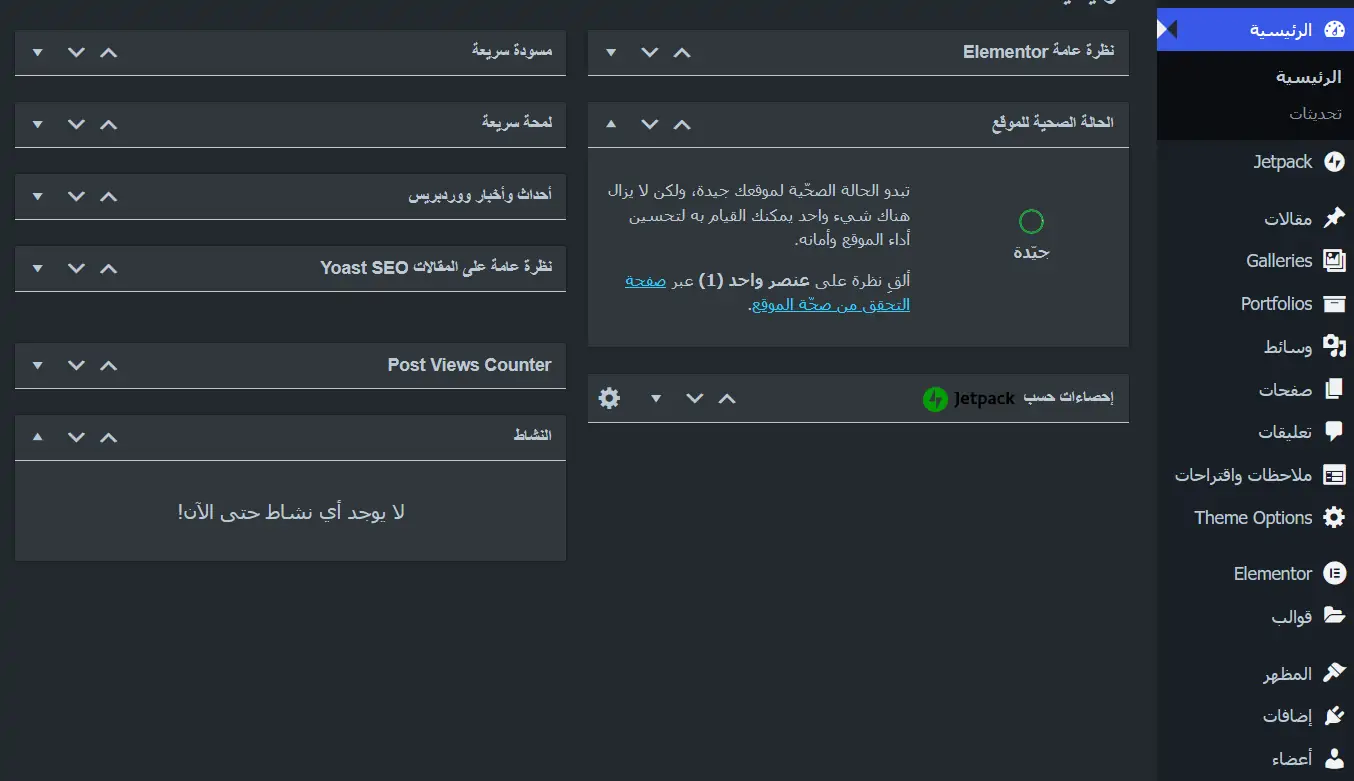Click the Jetpack lightning icon in sidebar
The height and width of the screenshot is (781, 1354).
click(x=1334, y=162)
